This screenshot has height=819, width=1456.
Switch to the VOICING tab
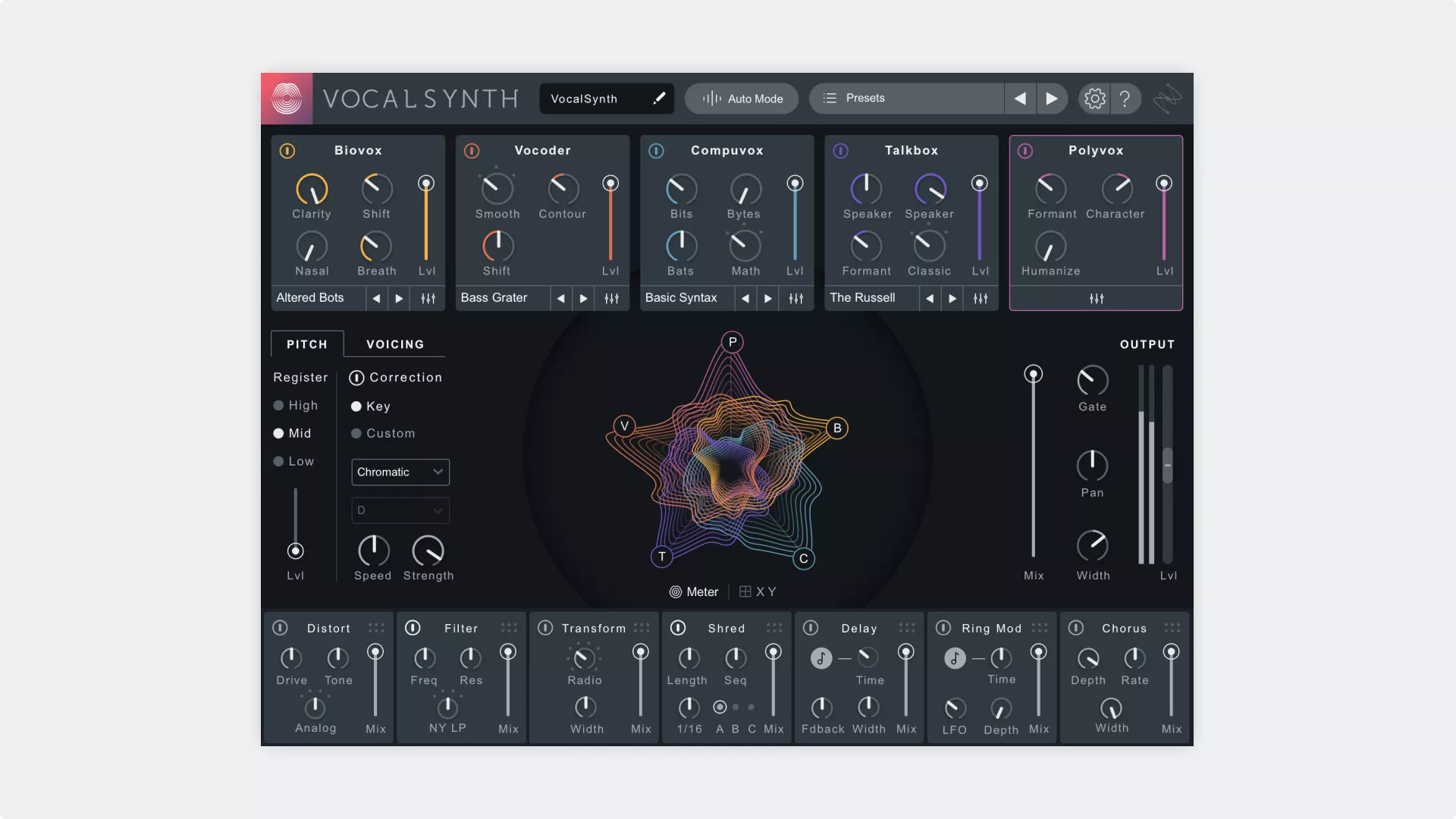[x=395, y=344]
